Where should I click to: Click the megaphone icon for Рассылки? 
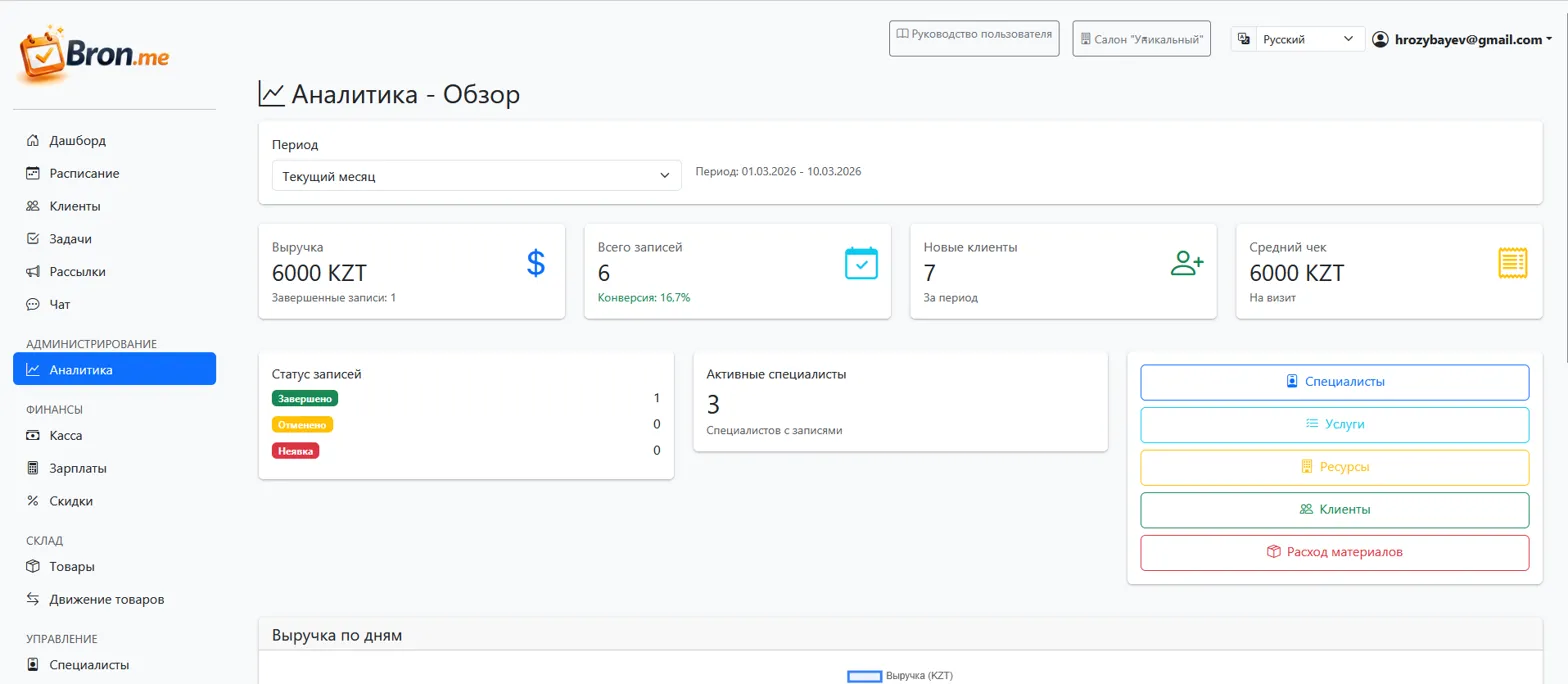33,271
